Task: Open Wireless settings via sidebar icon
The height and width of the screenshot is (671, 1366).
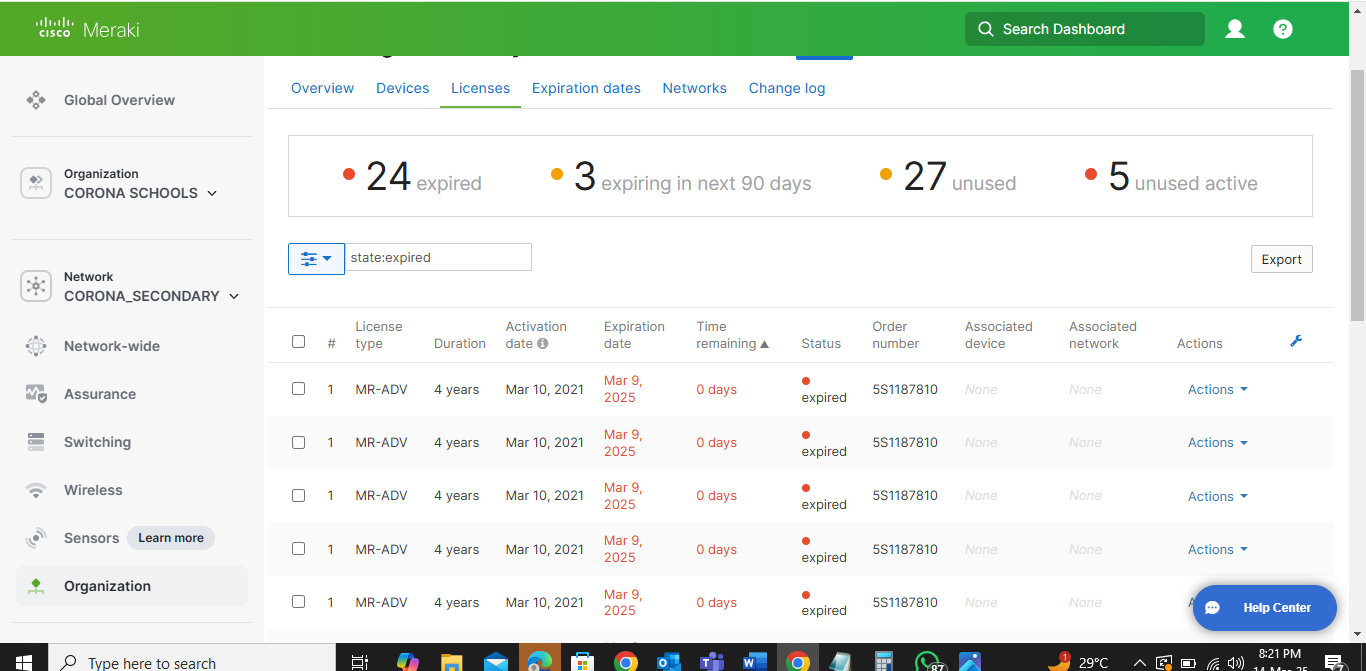Action: click(x=36, y=489)
